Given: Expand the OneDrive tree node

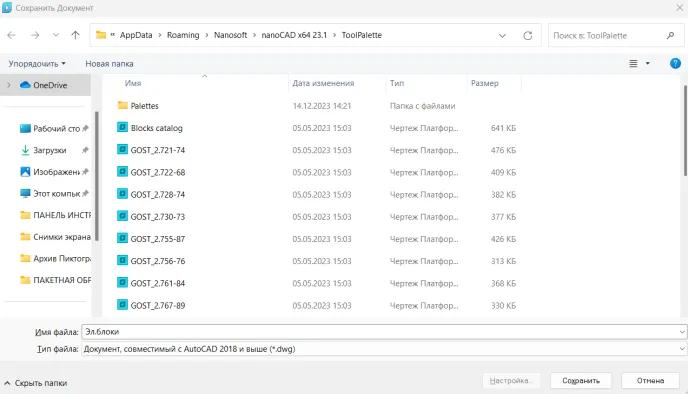Looking at the screenshot, I should point(9,85).
